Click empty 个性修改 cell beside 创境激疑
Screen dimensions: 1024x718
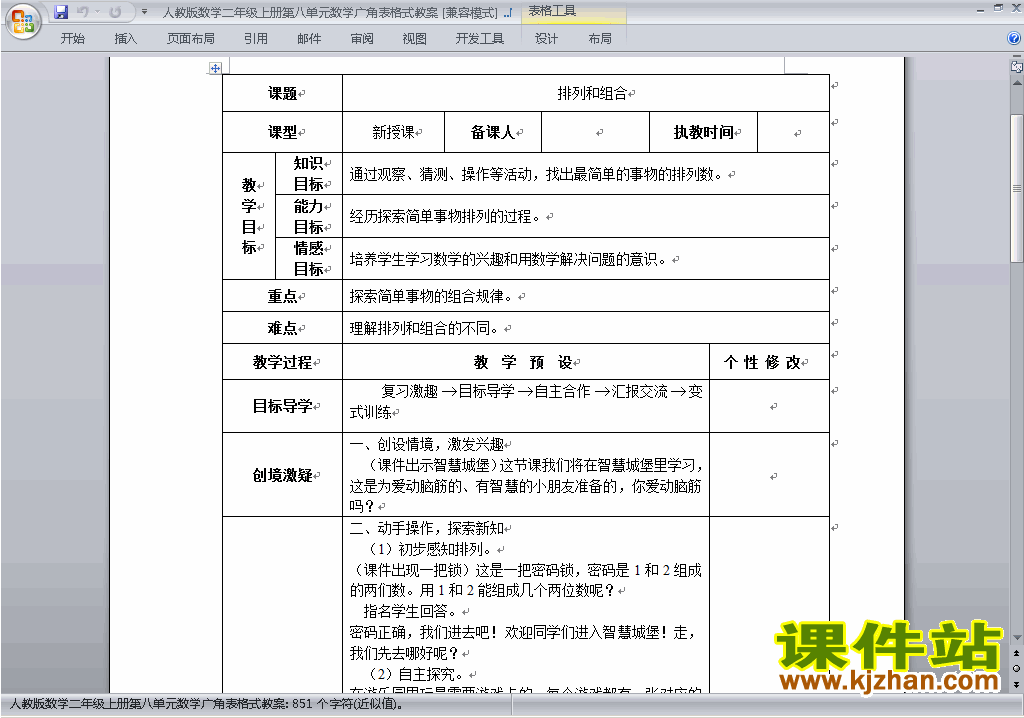click(769, 475)
